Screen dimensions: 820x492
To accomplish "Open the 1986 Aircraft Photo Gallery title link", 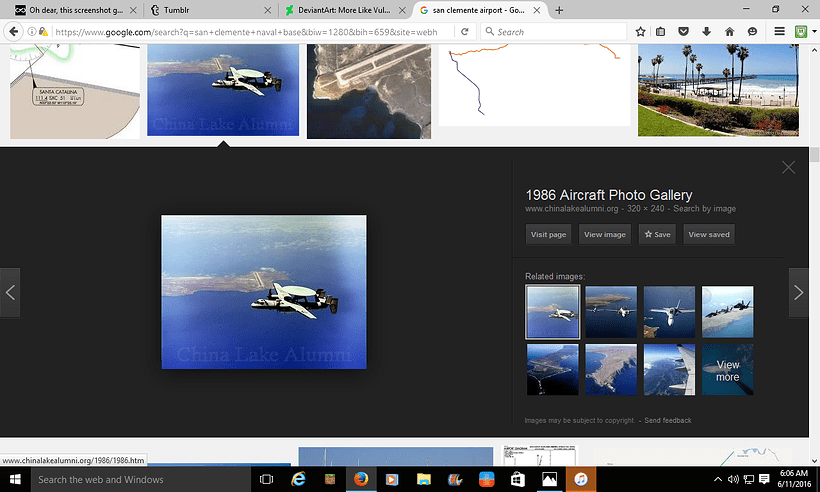I will coord(609,195).
